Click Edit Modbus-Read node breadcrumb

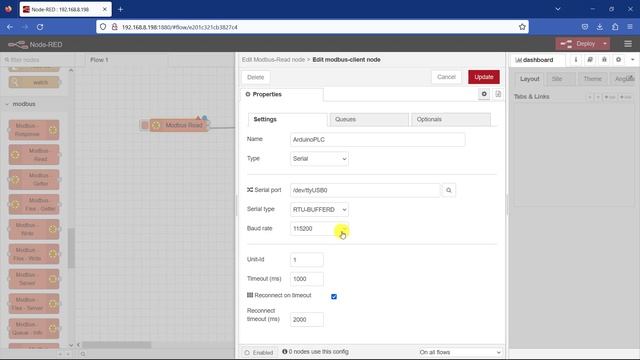click(x=273, y=60)
